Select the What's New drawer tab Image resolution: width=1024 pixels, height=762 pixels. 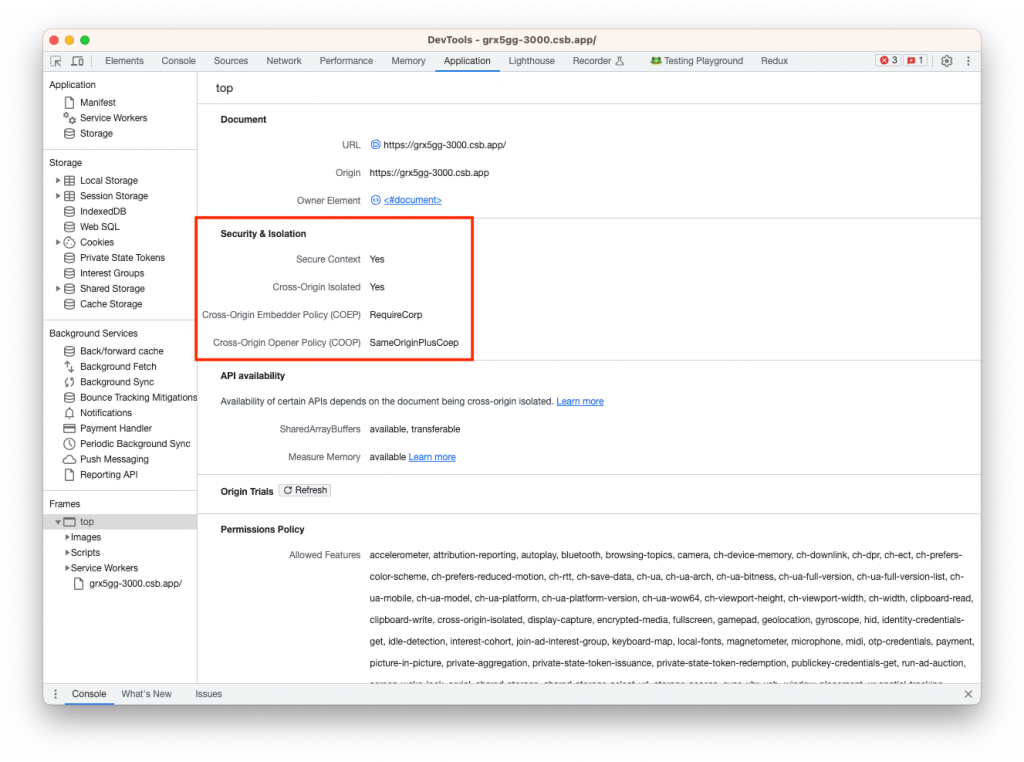146,694
